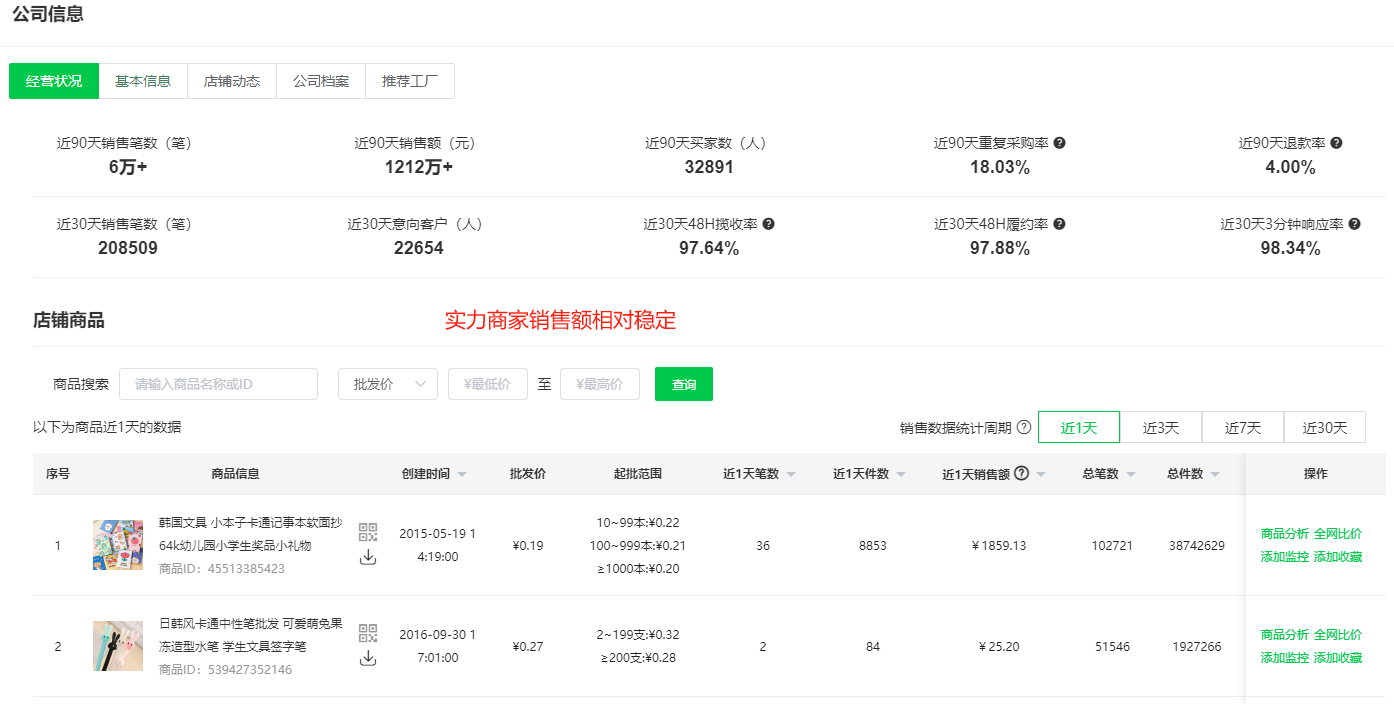1394x704 pixels.
Task: Click help icon beside 近90天重复采购率
Action: pyautogui.click(x=1060, y=143)
